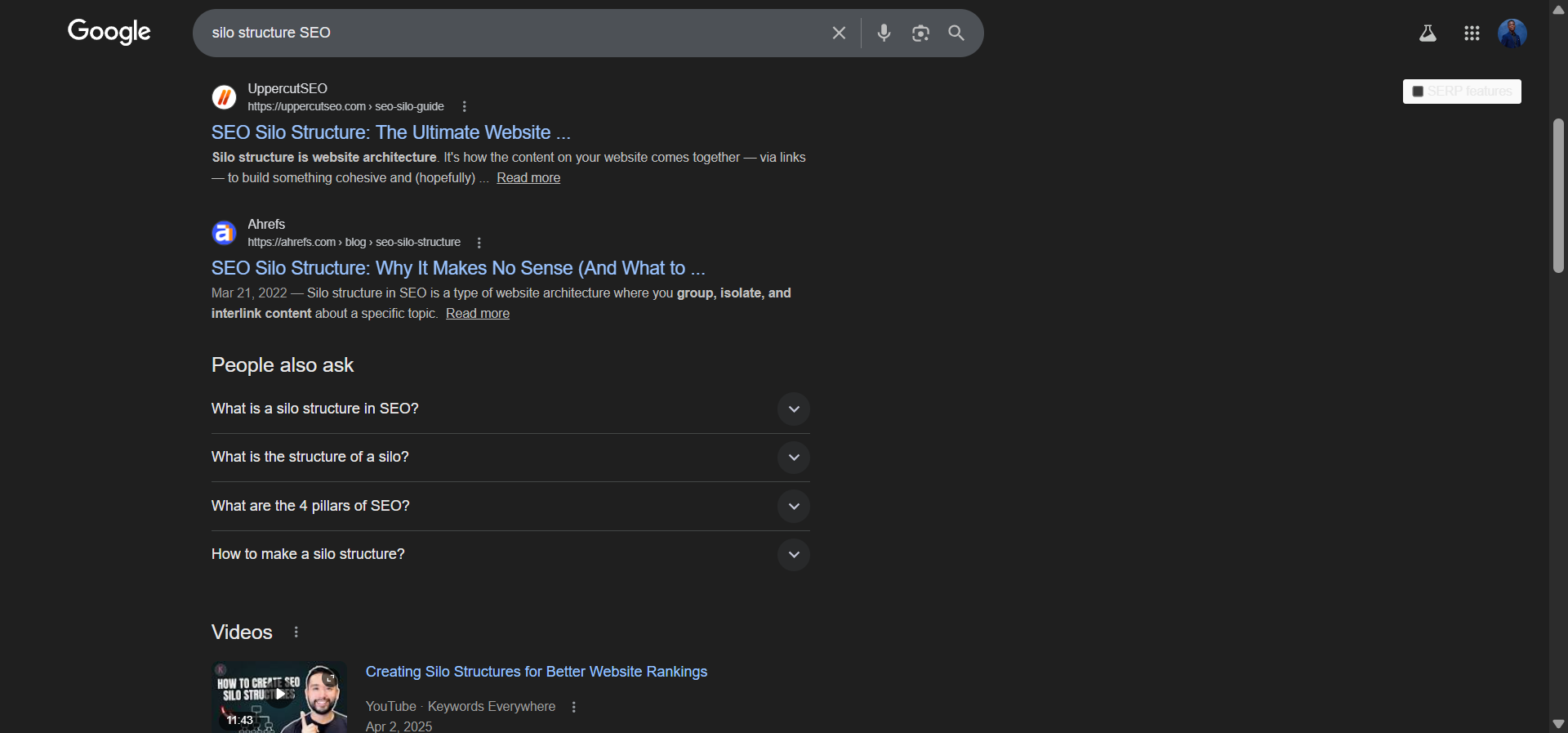This screenshot has height=733, width=1568.
Task: Open search by image camera icon
Action: [920, 33]
